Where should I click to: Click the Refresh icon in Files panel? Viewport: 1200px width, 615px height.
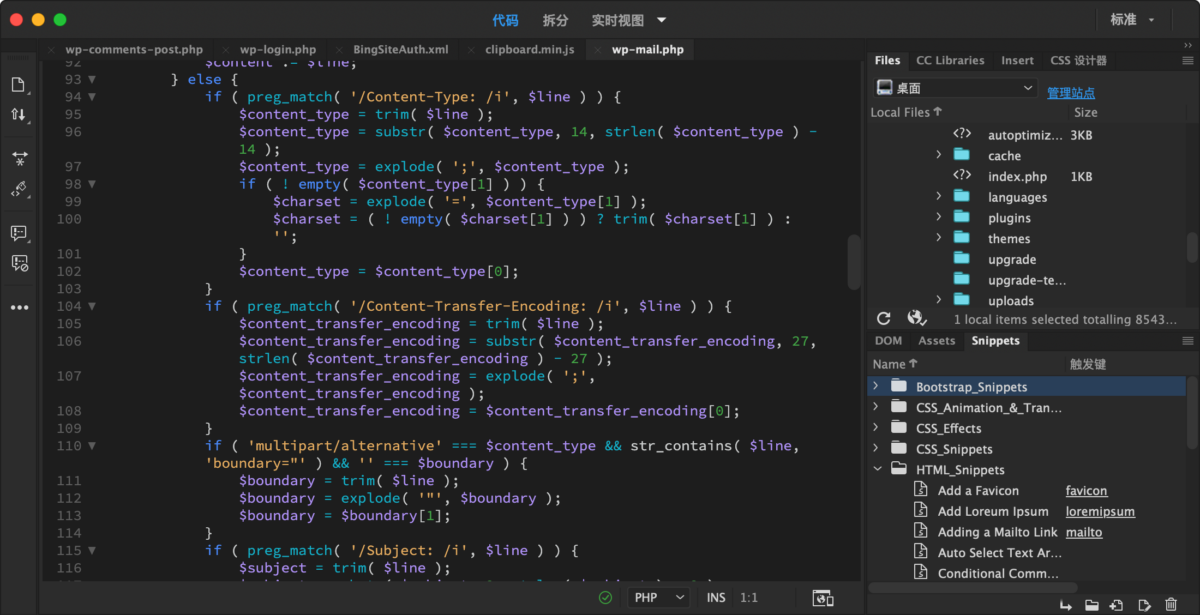[884, 318]
